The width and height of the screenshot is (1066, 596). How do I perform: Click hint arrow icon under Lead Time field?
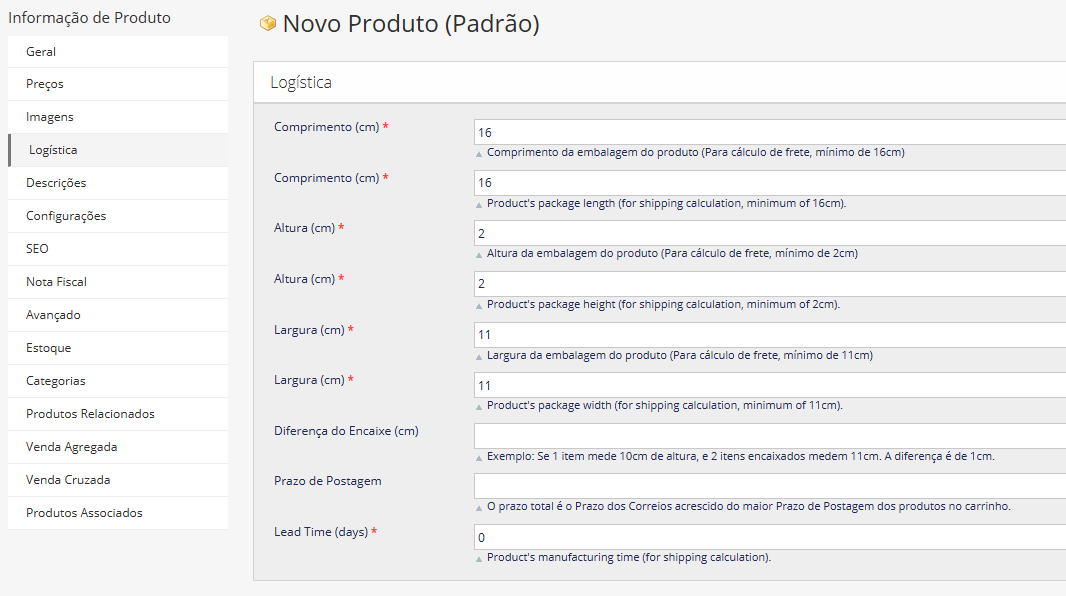[479, 558]
